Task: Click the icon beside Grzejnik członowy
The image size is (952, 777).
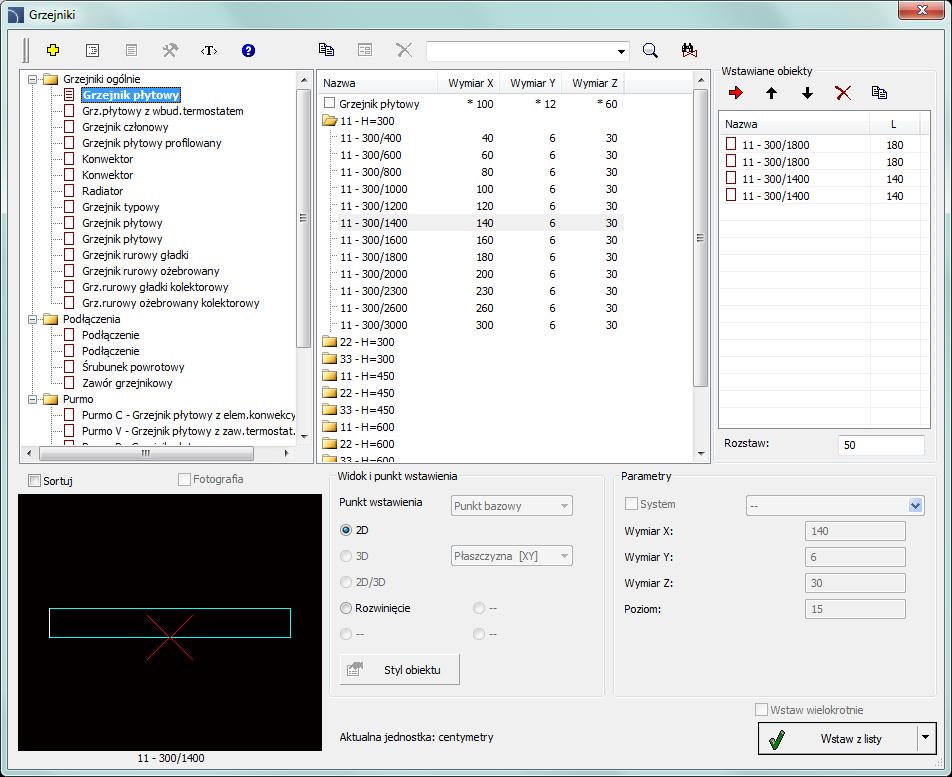Action: click(x=69, y=127)
